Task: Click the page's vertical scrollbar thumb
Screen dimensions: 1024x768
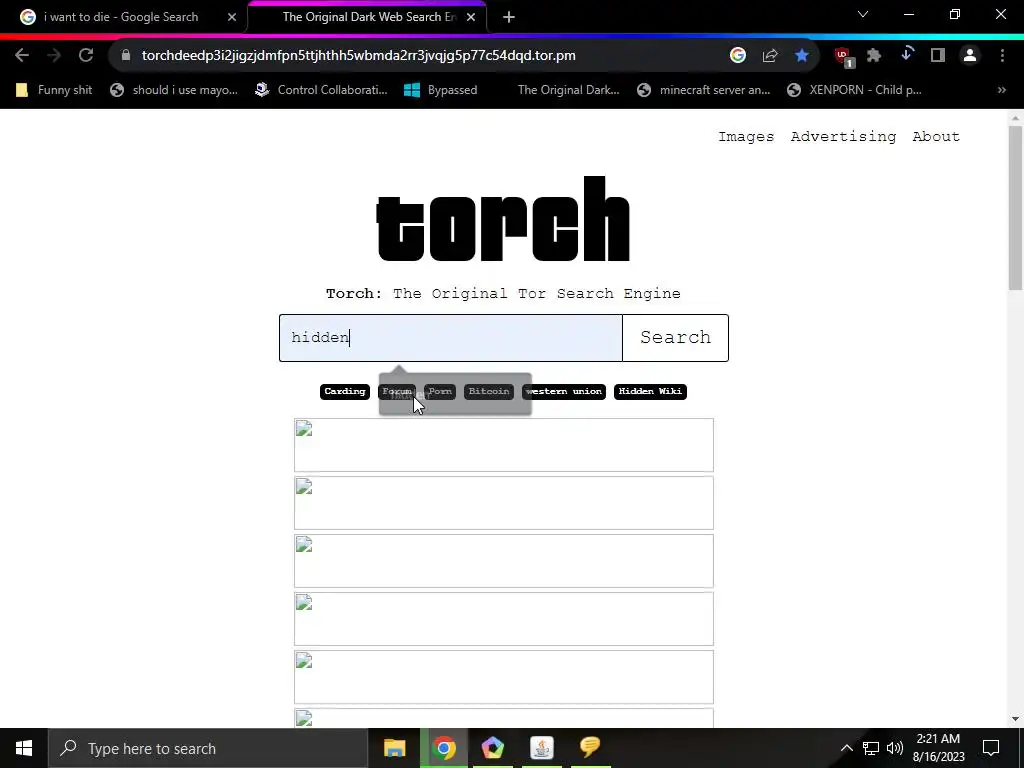Action: (1015, 207)
